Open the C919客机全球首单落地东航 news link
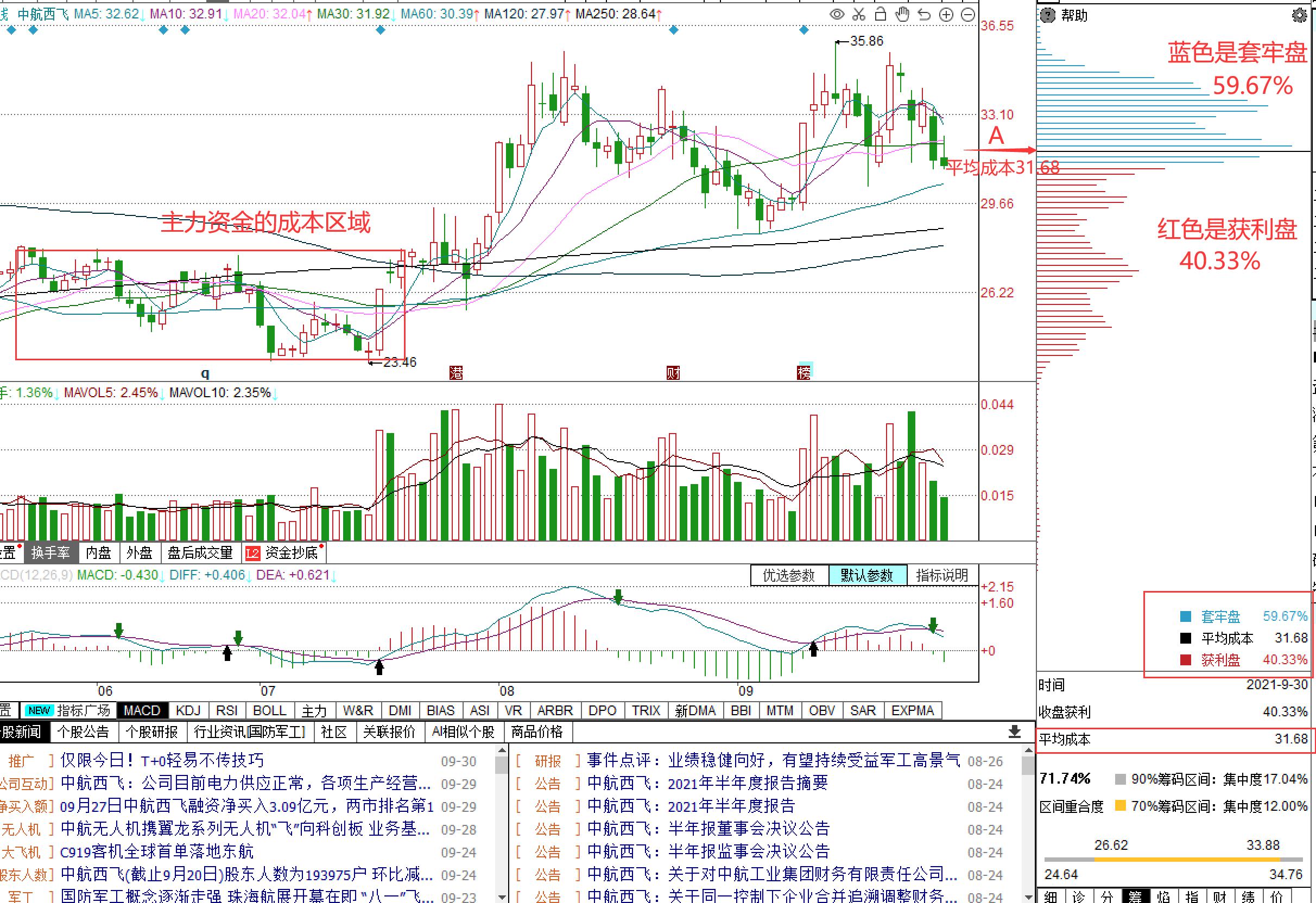This screenshot has width=1316, height=903. pyautogui.click(x=156, y=851)
